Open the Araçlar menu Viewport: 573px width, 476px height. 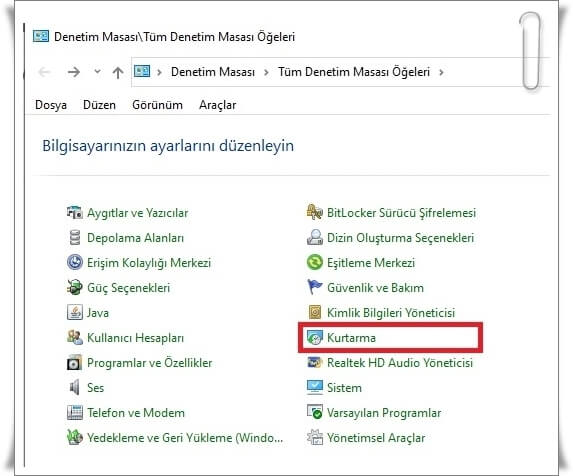pos(217,105)
